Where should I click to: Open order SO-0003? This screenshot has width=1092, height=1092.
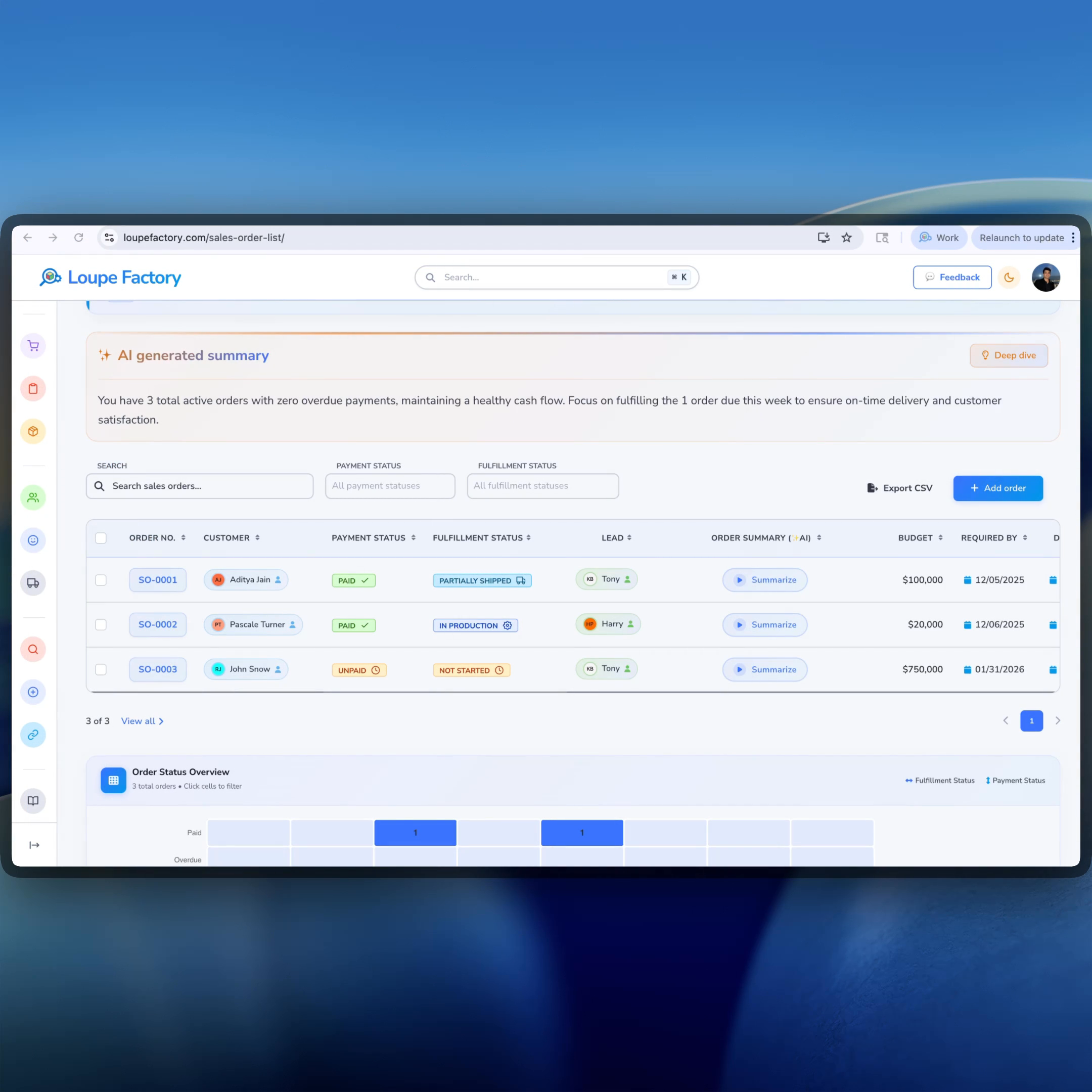[x=158, y=669]
